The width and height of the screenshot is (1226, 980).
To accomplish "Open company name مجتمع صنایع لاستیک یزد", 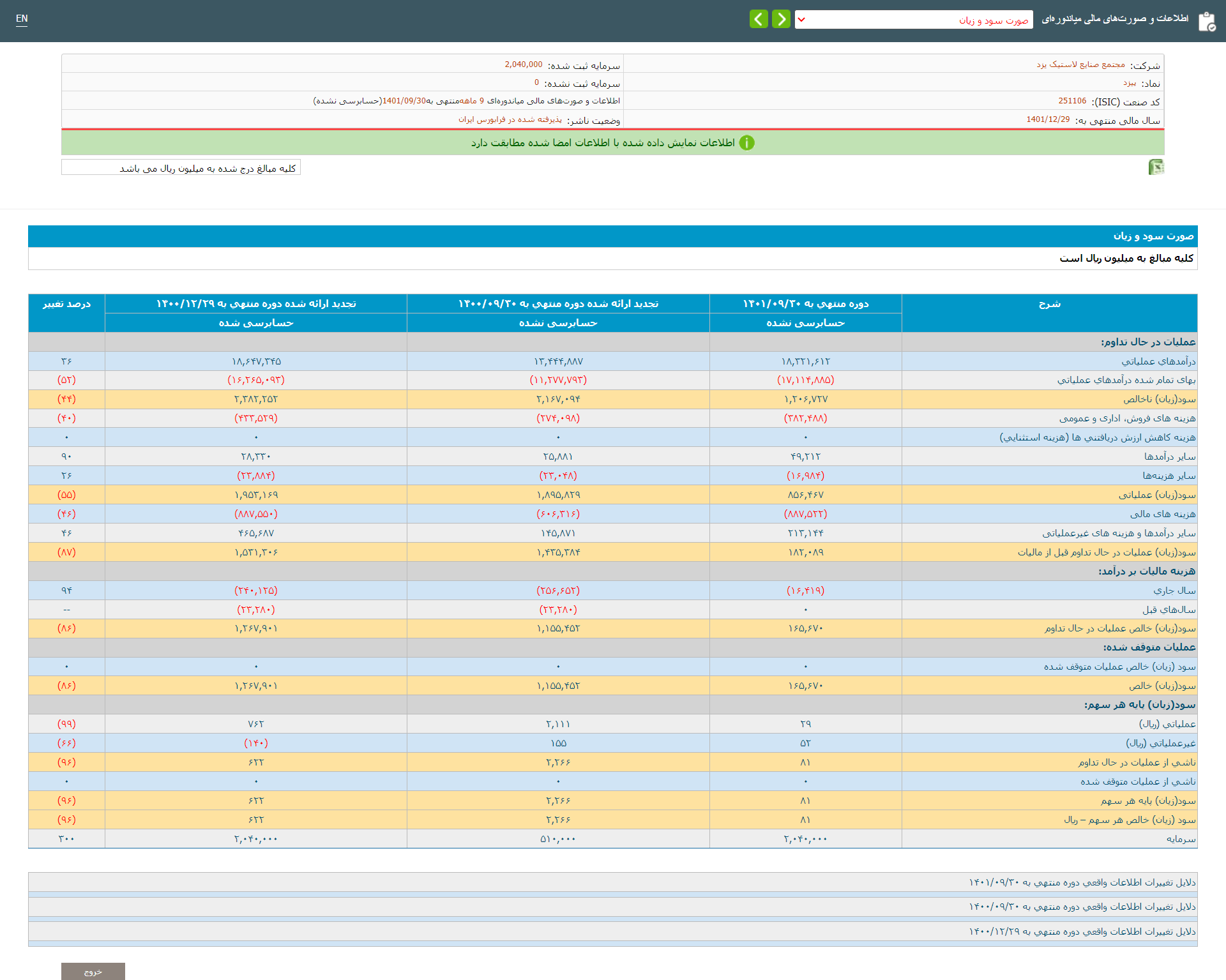I will click(x=1080, y=64).
